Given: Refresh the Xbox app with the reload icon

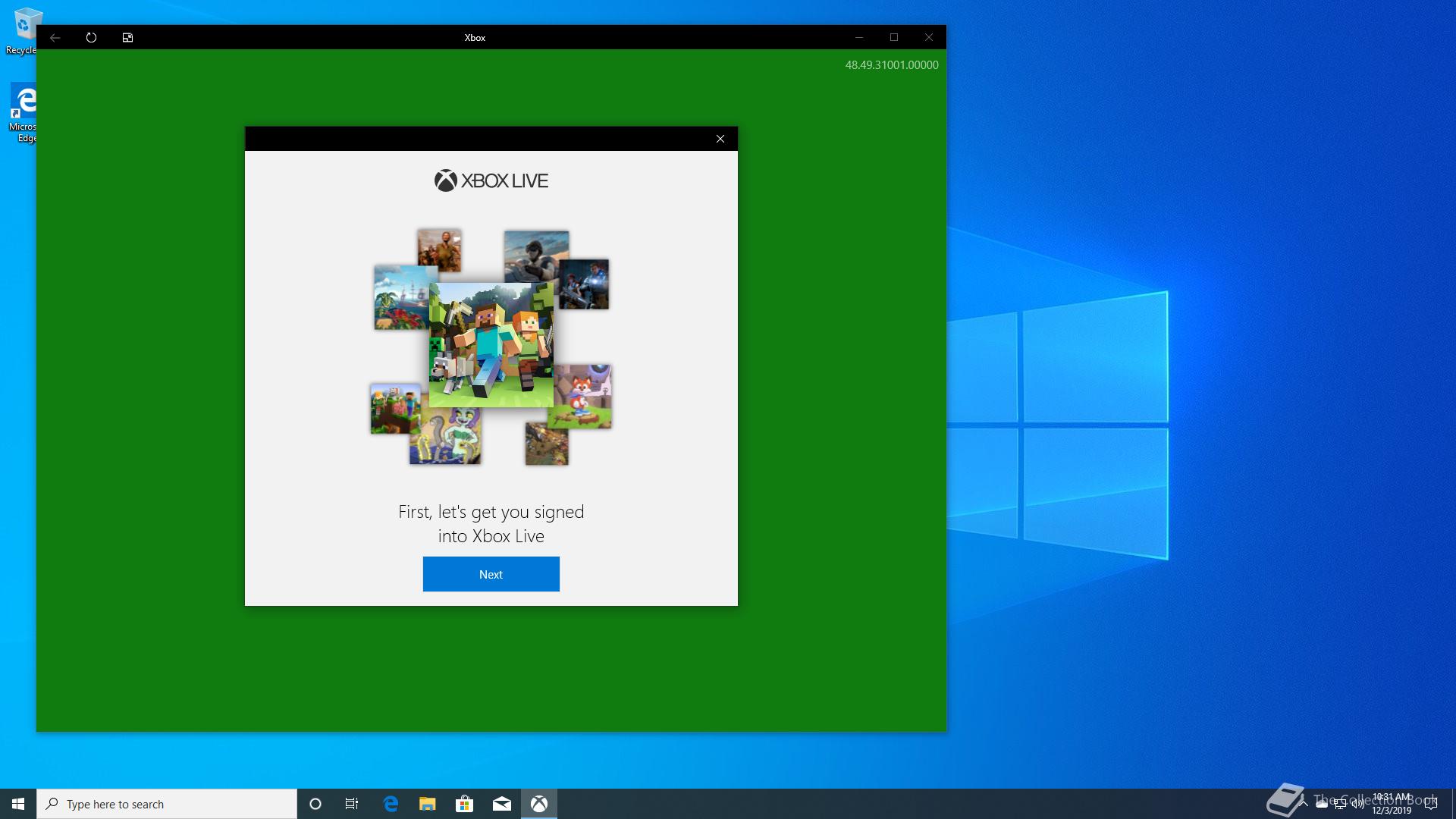Looking at the screenshot, I should [x=91, y=37].
